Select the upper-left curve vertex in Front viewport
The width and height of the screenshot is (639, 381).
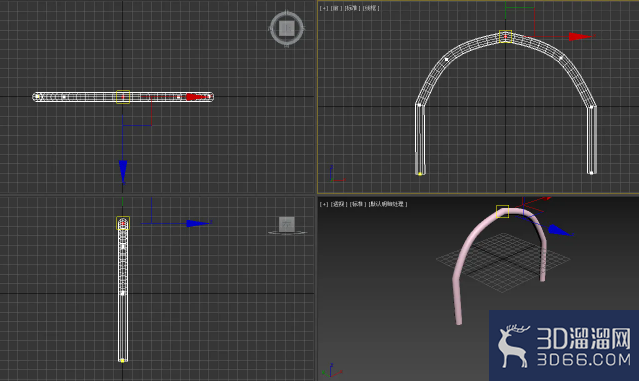pos(447,59)
